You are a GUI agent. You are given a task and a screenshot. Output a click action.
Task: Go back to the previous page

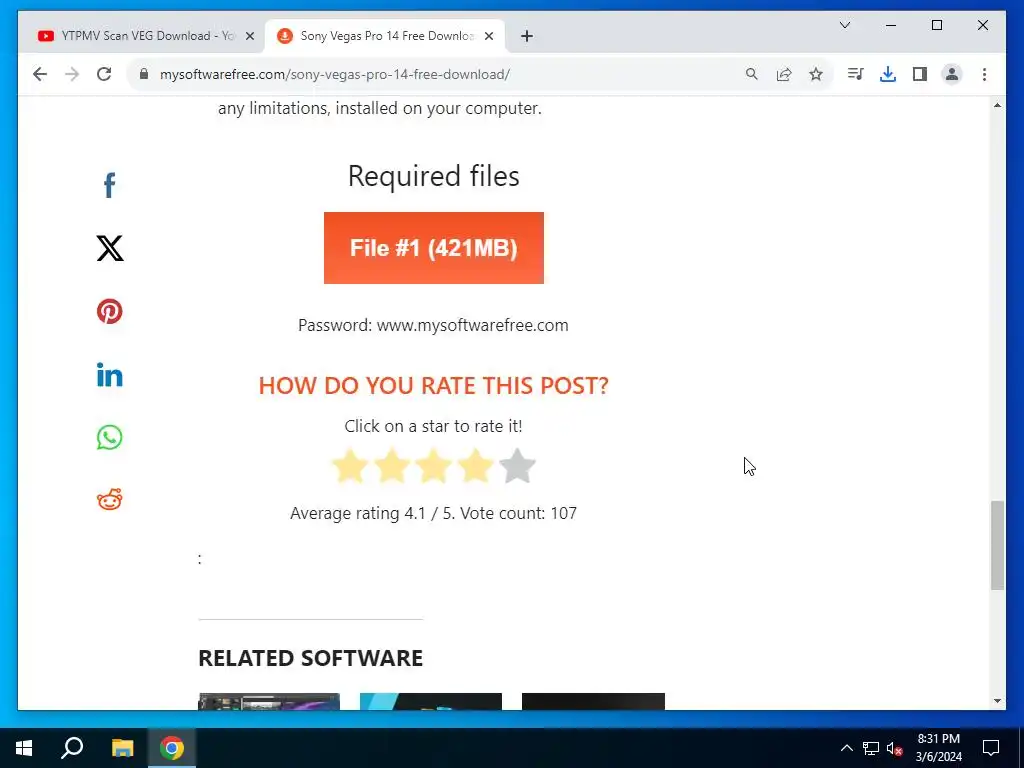[x=40, y=74]
